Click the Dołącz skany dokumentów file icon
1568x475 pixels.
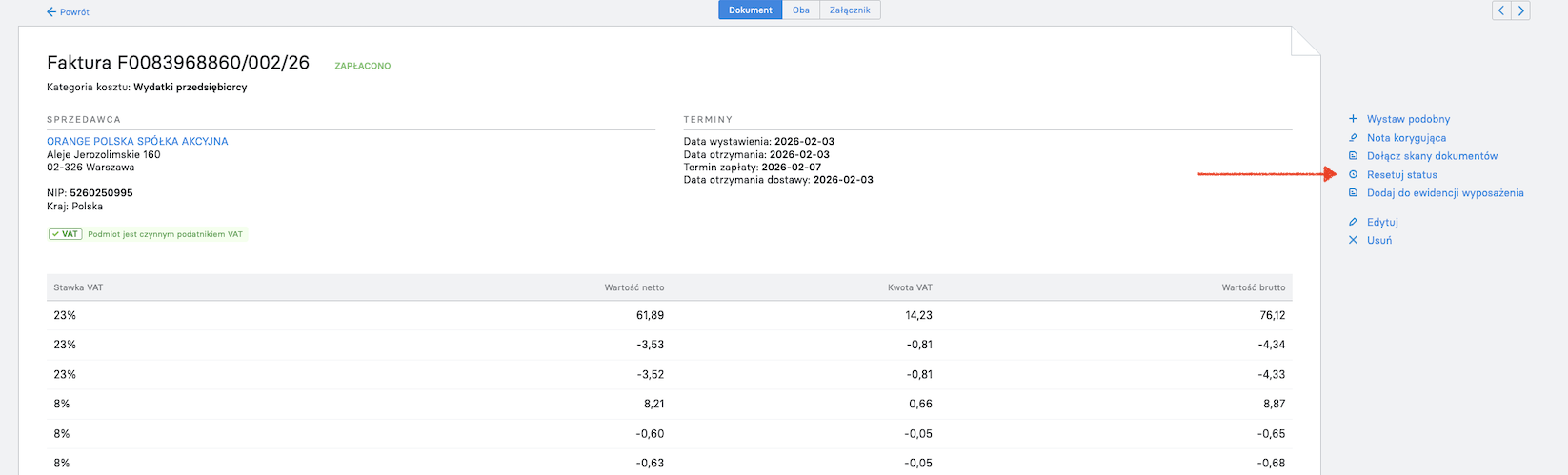coord(1353,156)
